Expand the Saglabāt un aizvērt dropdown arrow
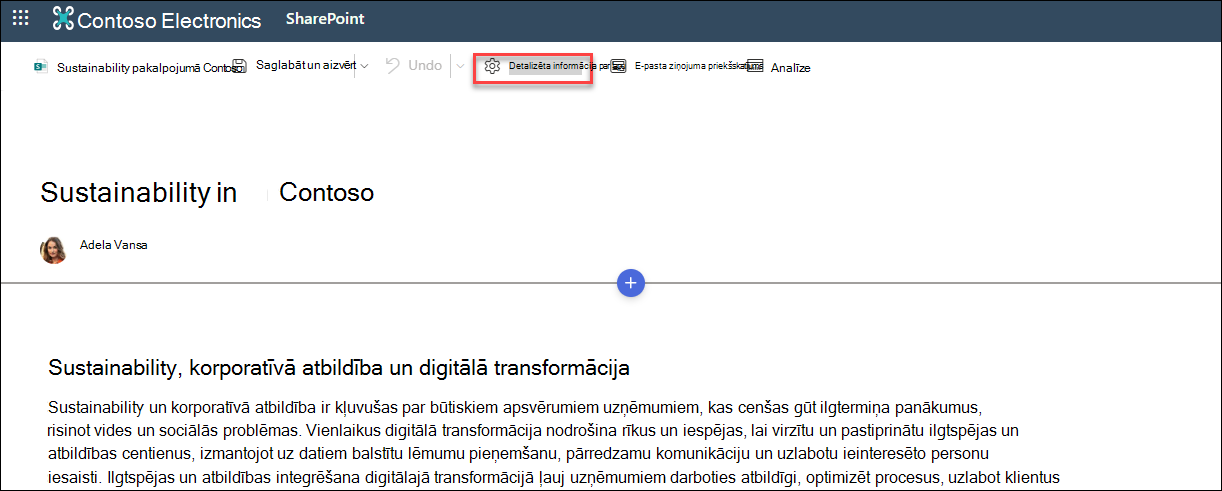 pos(364,66)
